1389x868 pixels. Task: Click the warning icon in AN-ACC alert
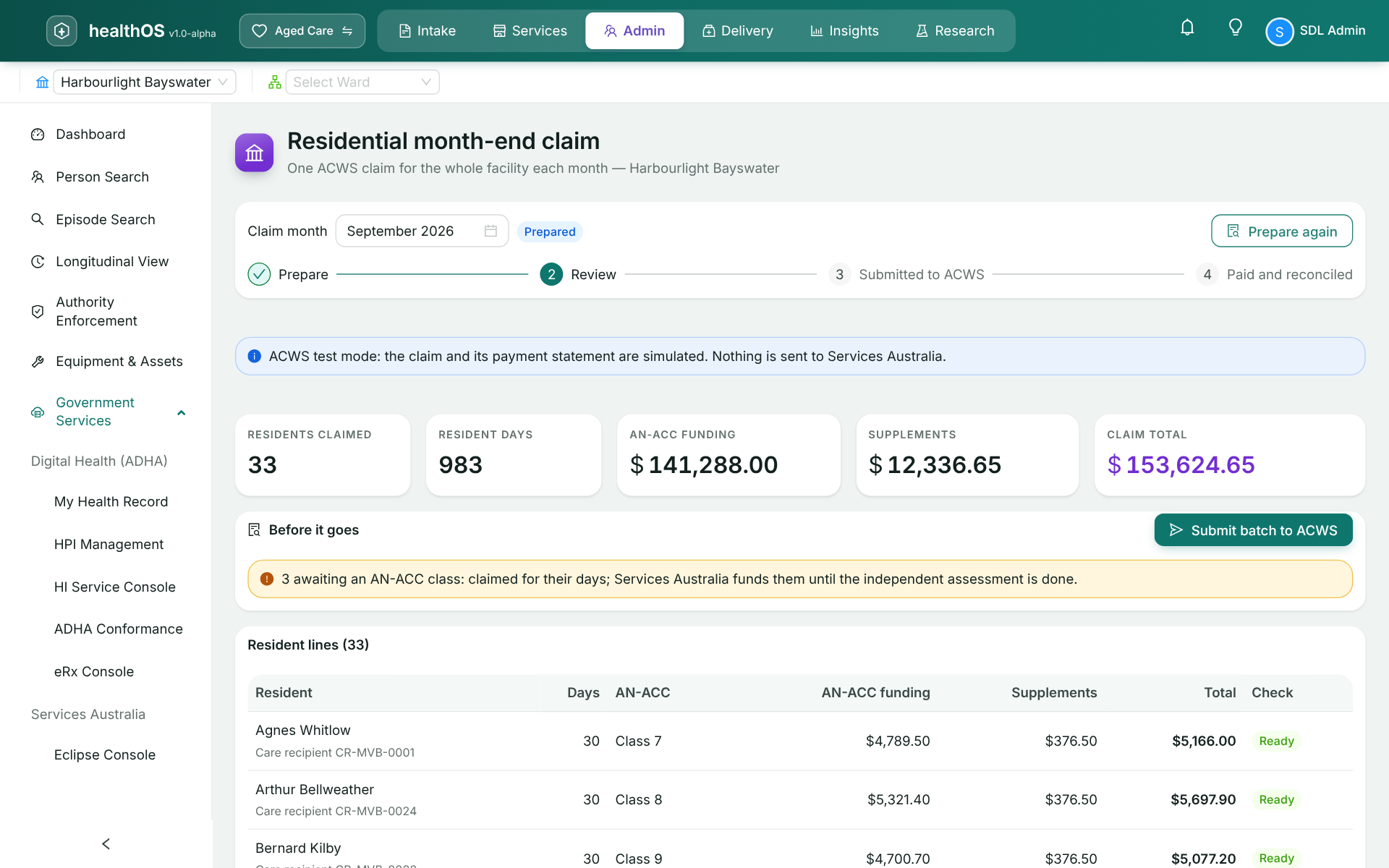267,579
